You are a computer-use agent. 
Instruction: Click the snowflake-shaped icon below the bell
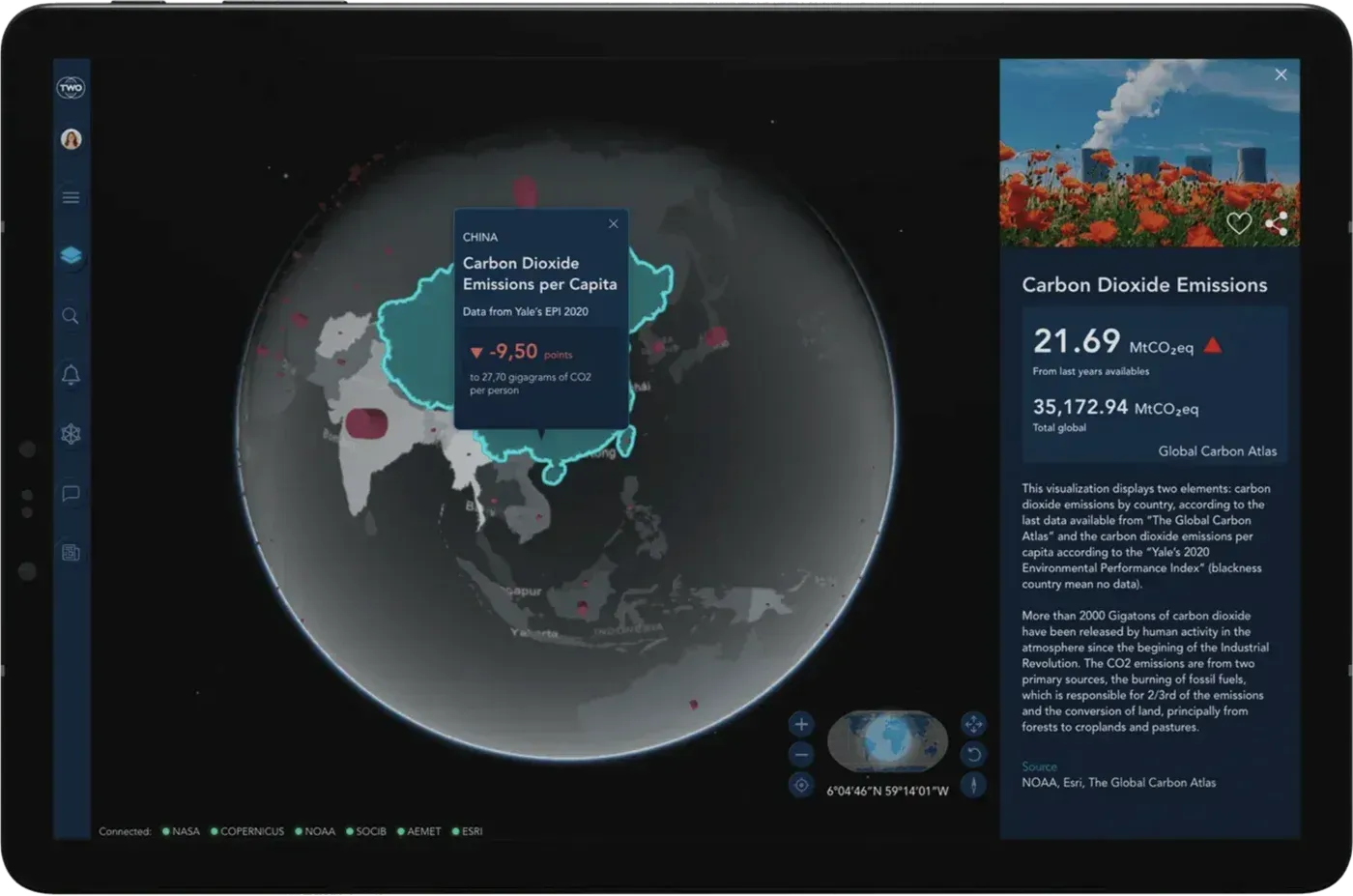coord(71,434)
